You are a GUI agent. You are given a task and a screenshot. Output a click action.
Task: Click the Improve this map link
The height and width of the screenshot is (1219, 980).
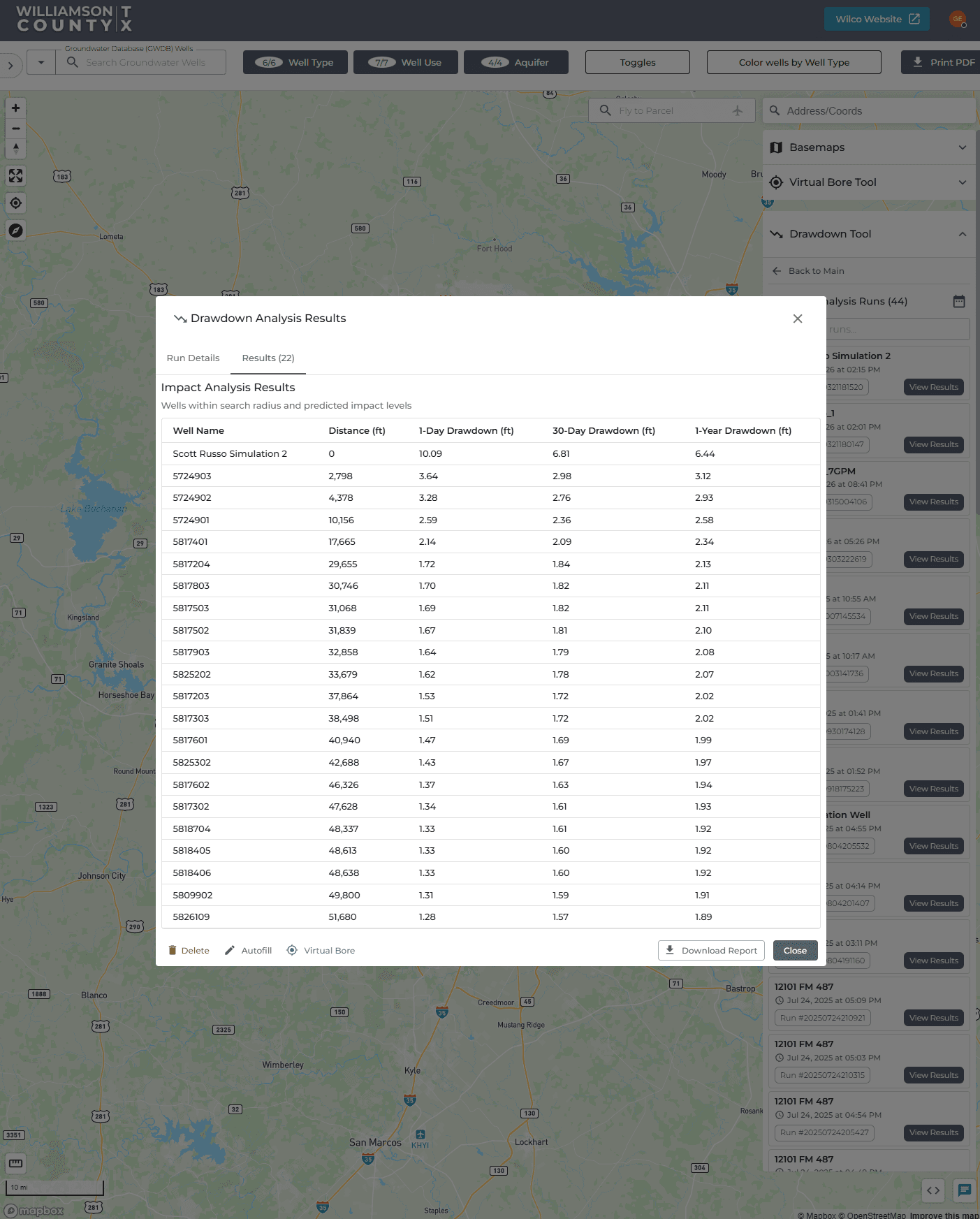coord(944,1215)
